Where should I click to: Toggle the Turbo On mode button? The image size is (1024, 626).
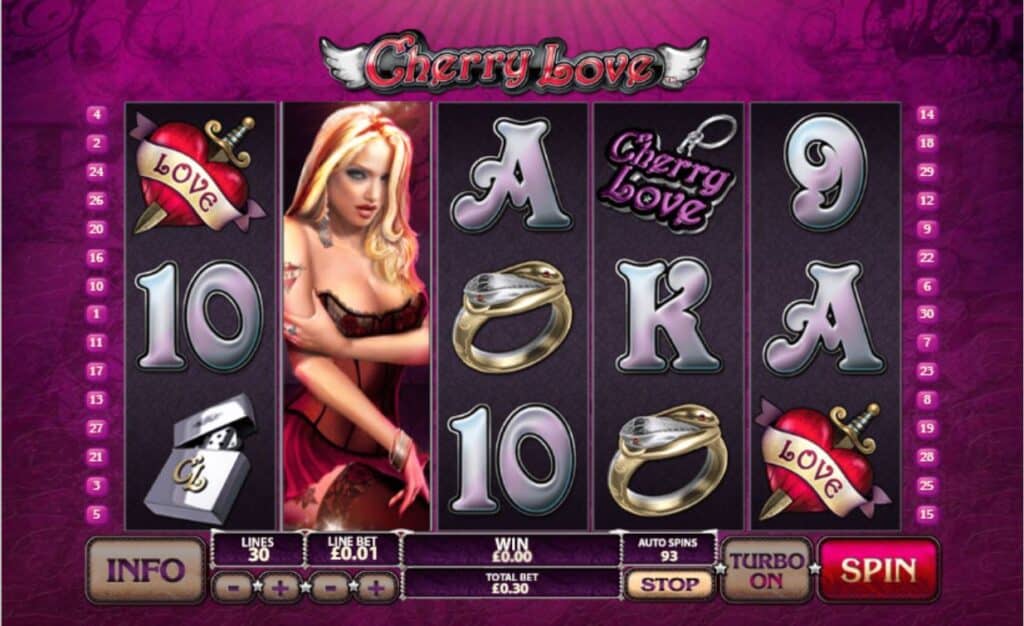tap(767, 570)
